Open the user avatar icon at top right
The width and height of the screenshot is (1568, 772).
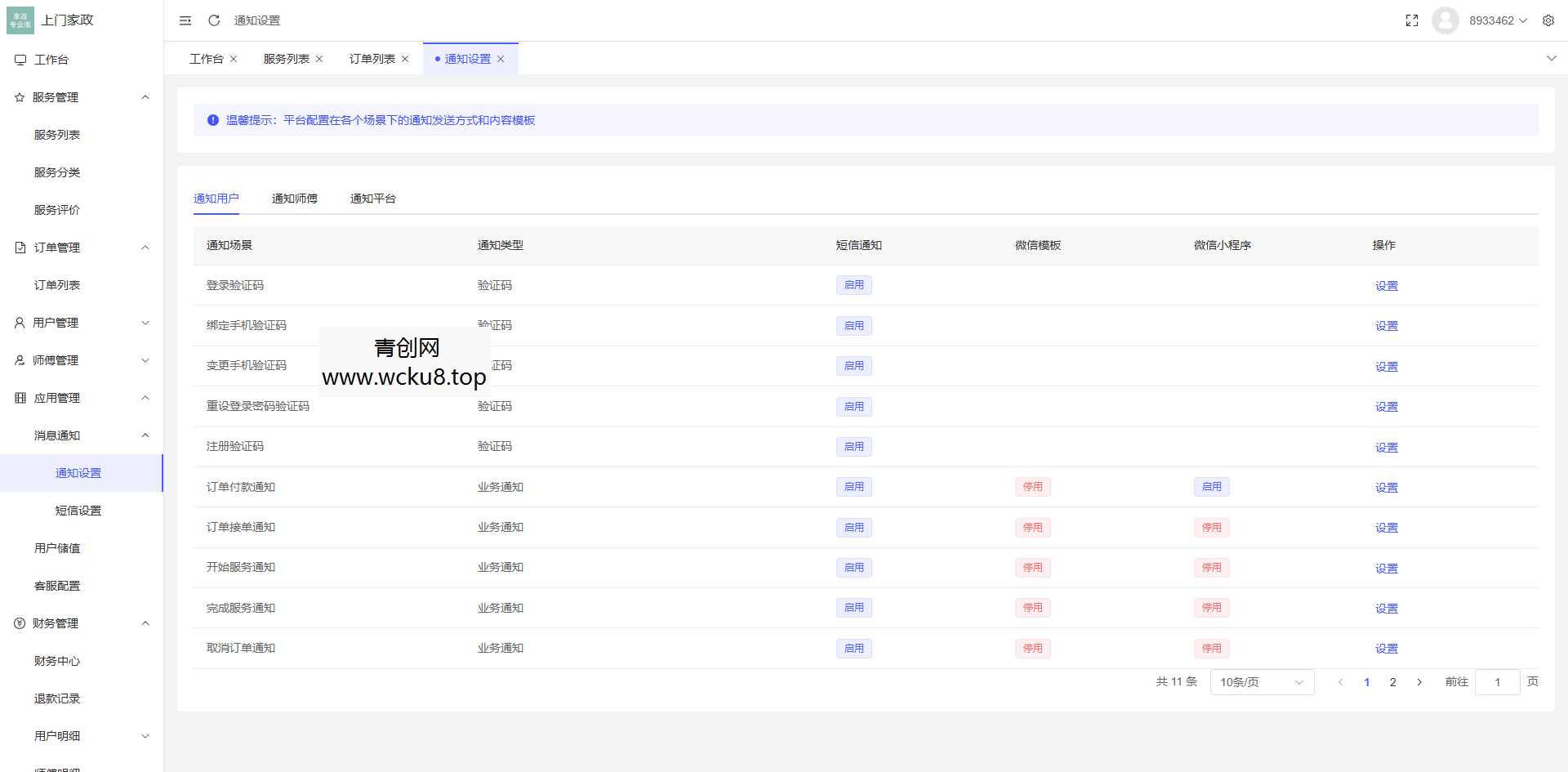[x=1445, y=20]
